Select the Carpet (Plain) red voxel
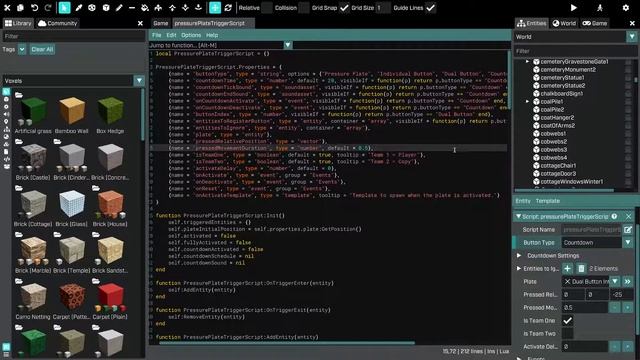 tap(110, 297)
